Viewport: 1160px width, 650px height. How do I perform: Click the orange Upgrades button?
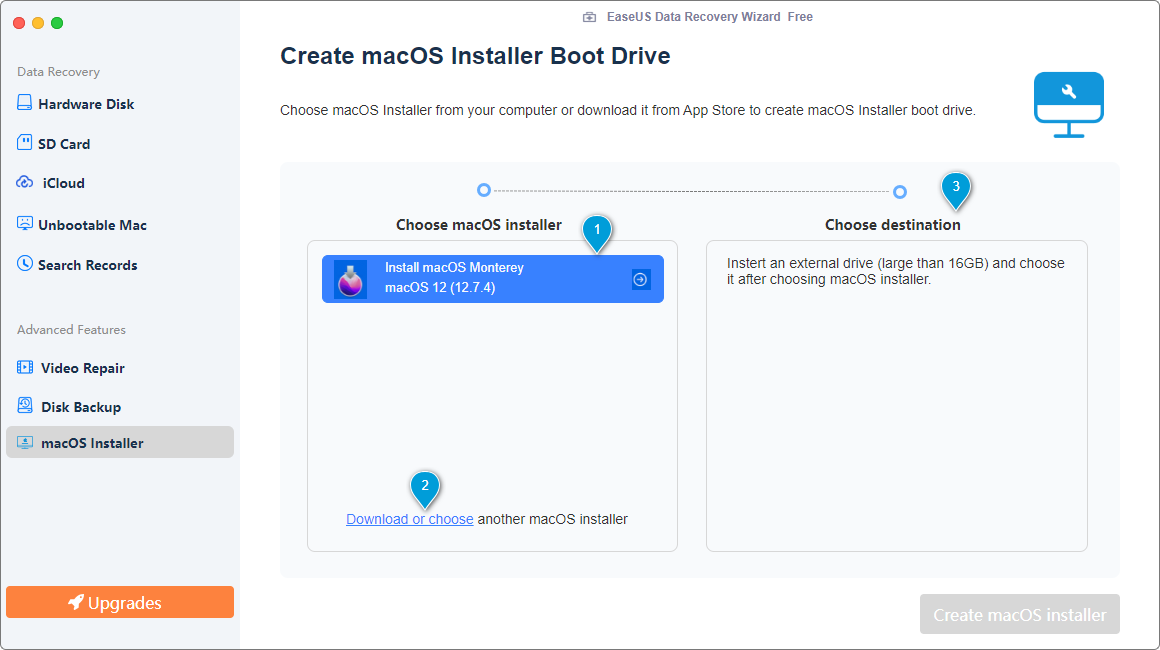(x=120, y=602)
